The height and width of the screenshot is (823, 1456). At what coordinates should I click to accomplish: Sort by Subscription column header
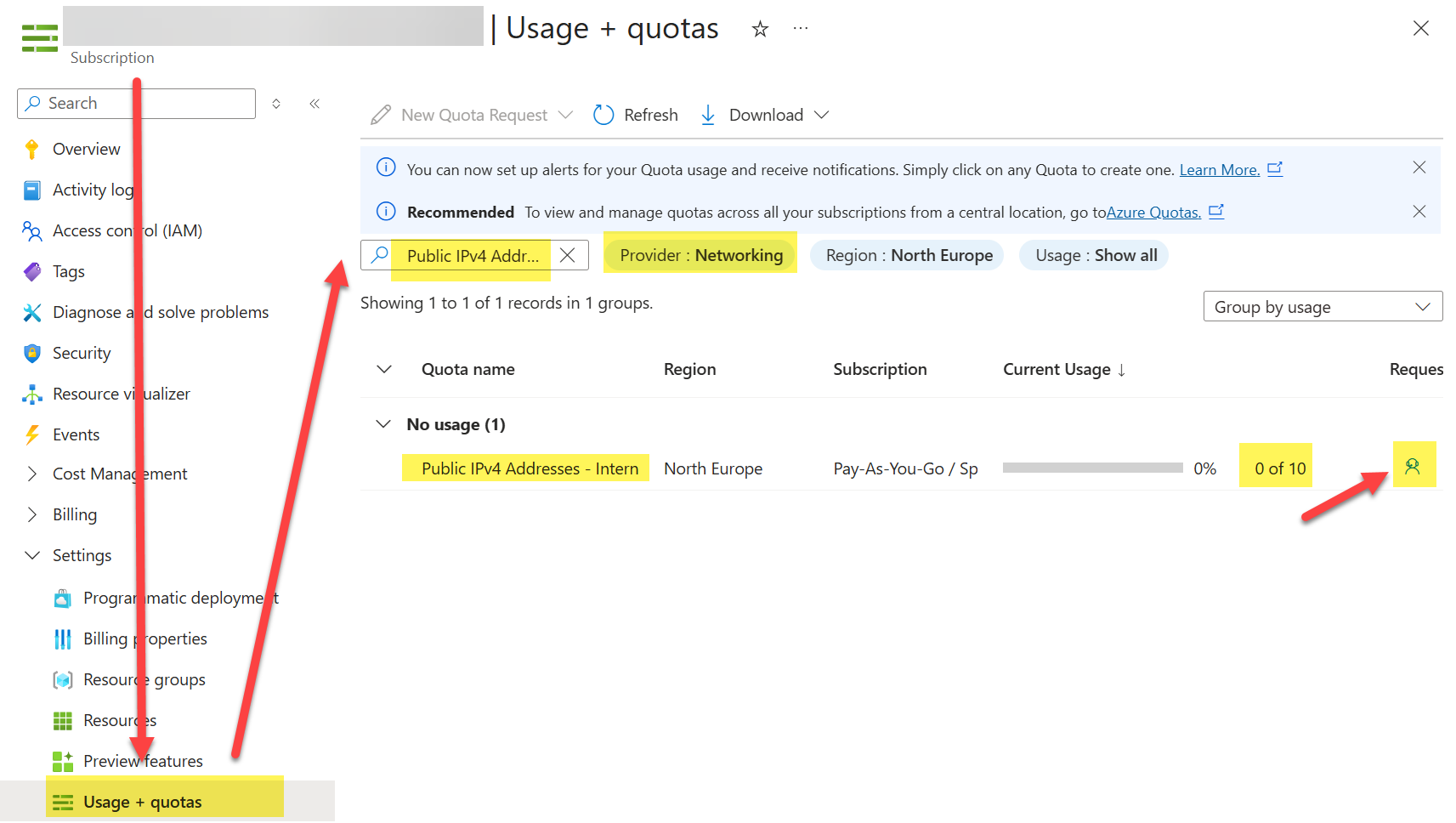click(x=880, y=370)
